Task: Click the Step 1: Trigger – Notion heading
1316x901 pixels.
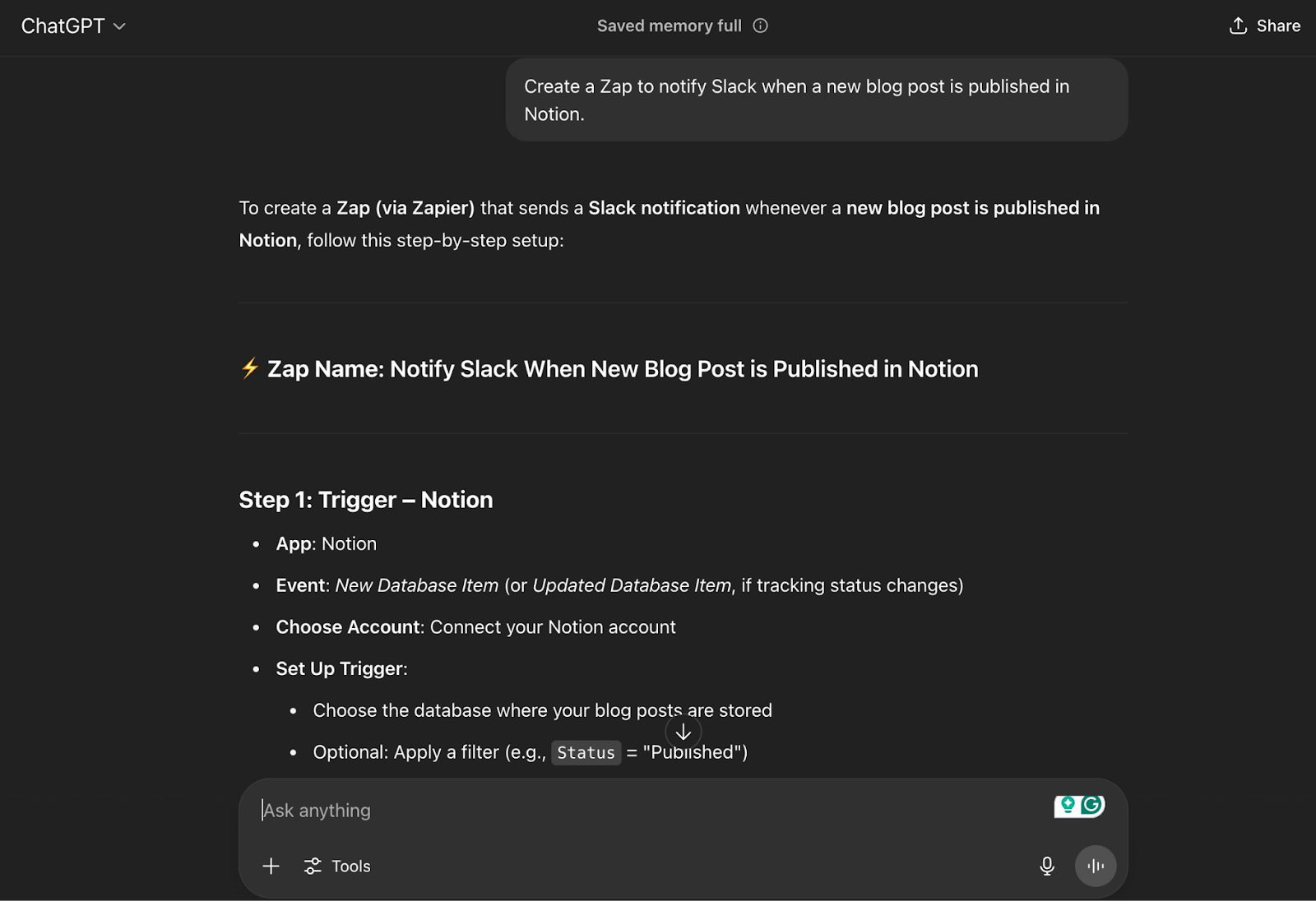Action: tap(366, 500)
